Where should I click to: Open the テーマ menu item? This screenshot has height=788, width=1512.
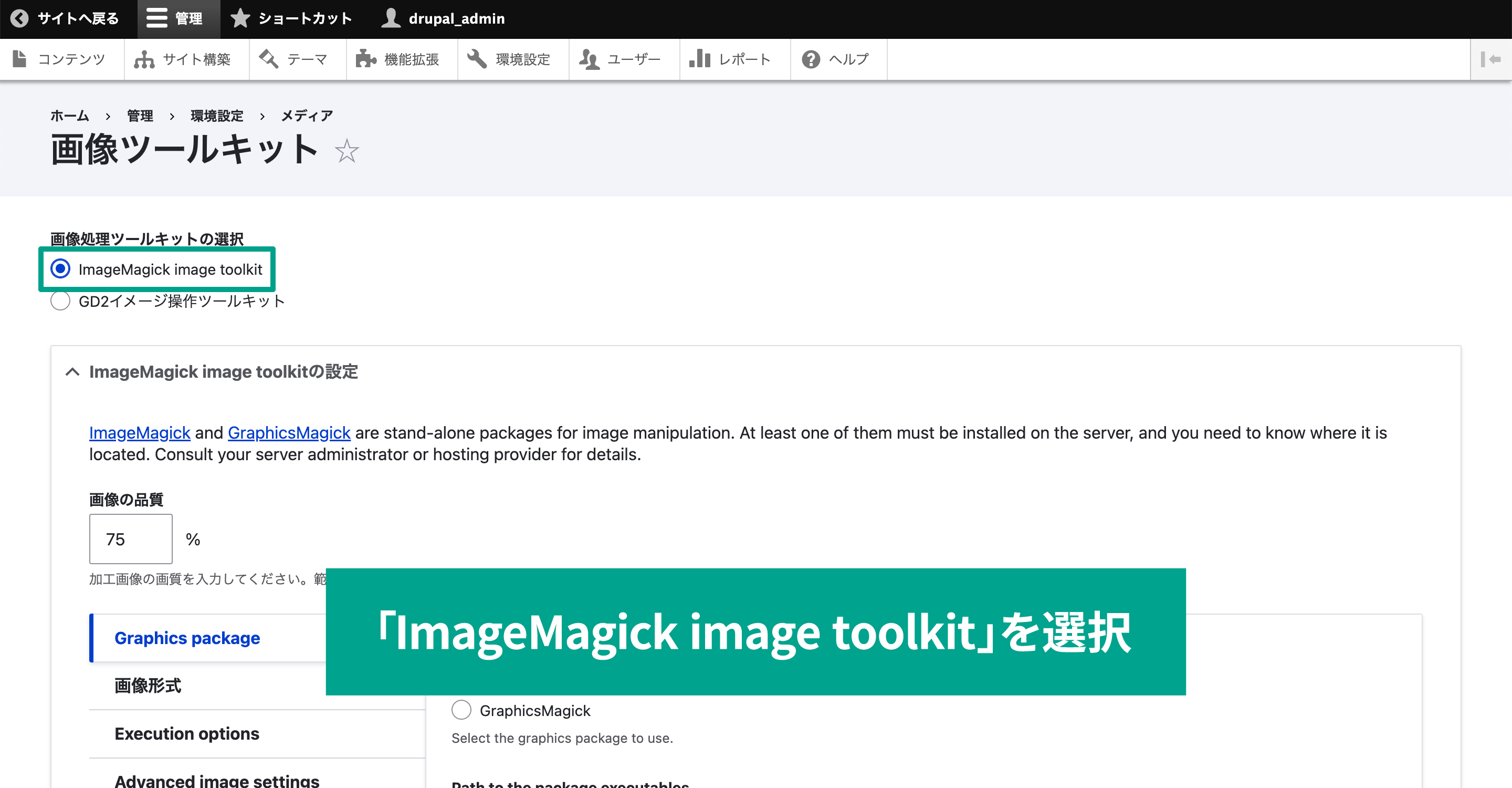click(x=298, y=59)
